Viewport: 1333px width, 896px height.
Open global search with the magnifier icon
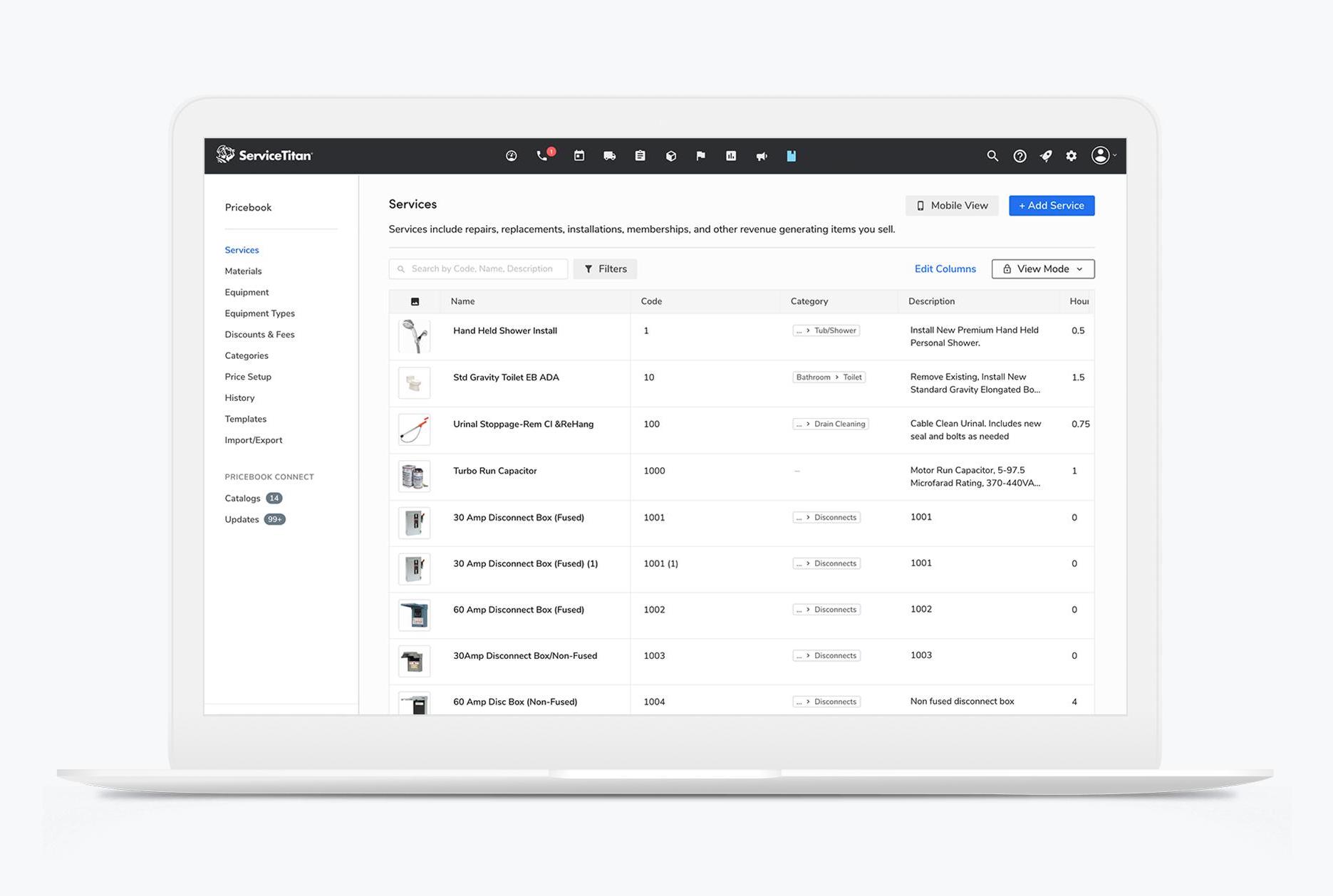tap(992, 155)
